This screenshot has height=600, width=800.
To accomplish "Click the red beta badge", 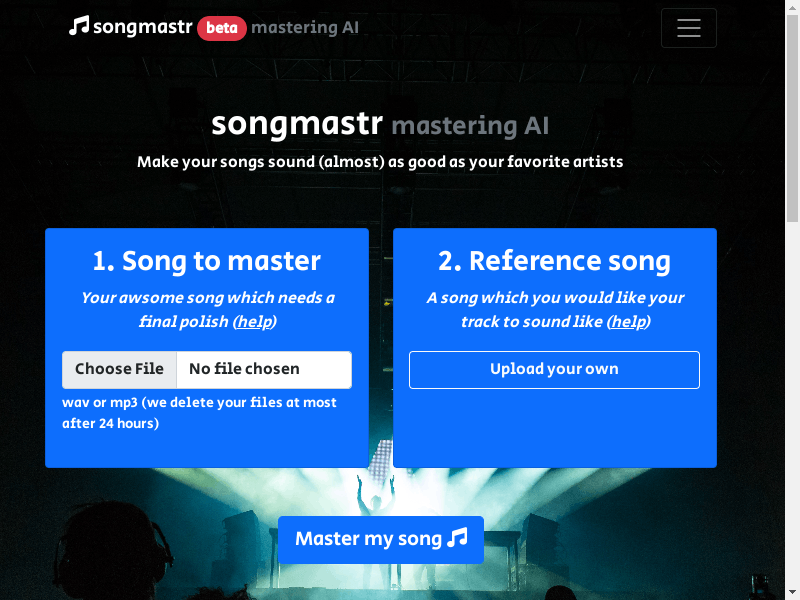I will pos(222,28).
